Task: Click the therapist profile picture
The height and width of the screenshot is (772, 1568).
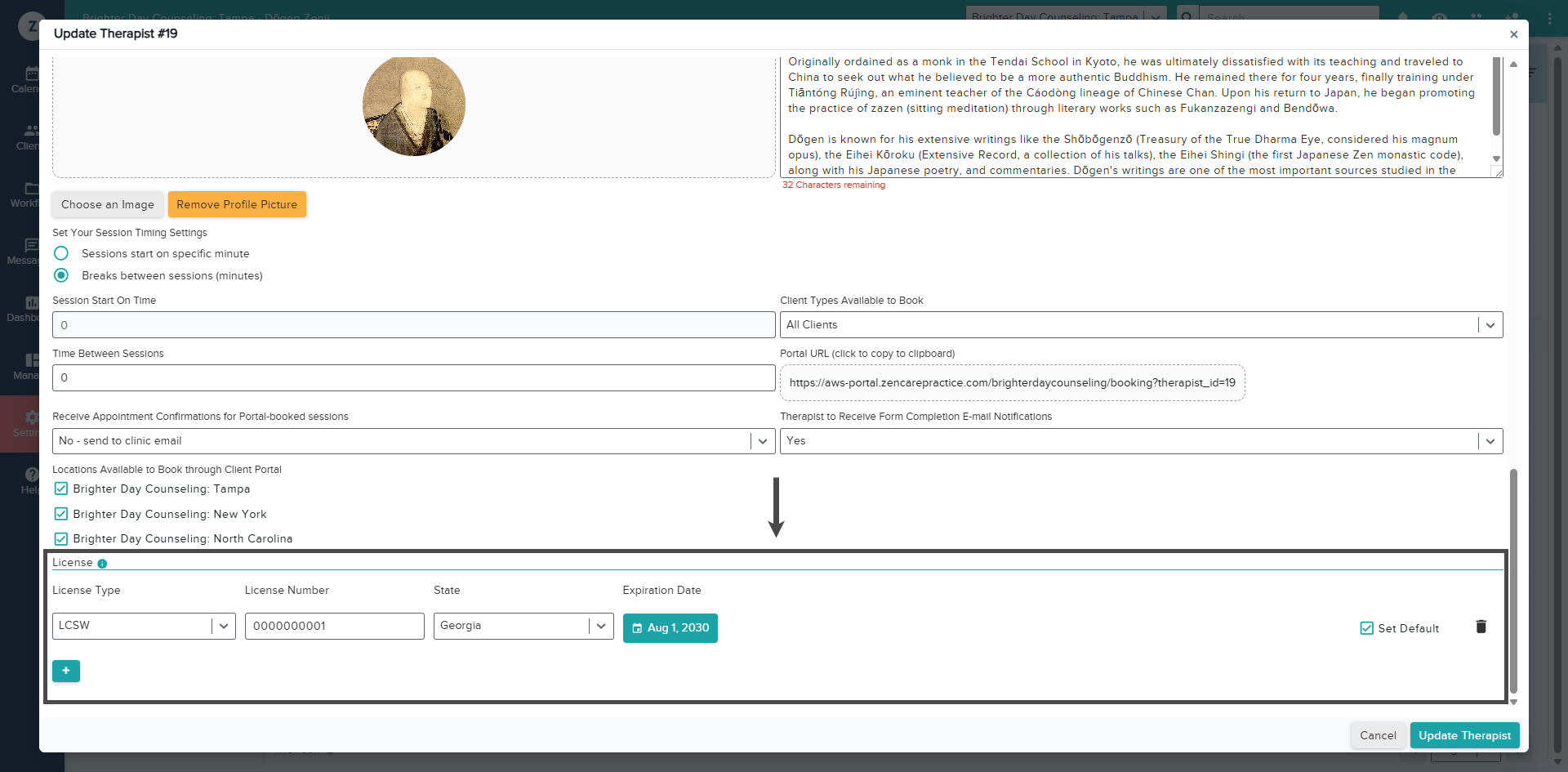Action: click(414, 105)
